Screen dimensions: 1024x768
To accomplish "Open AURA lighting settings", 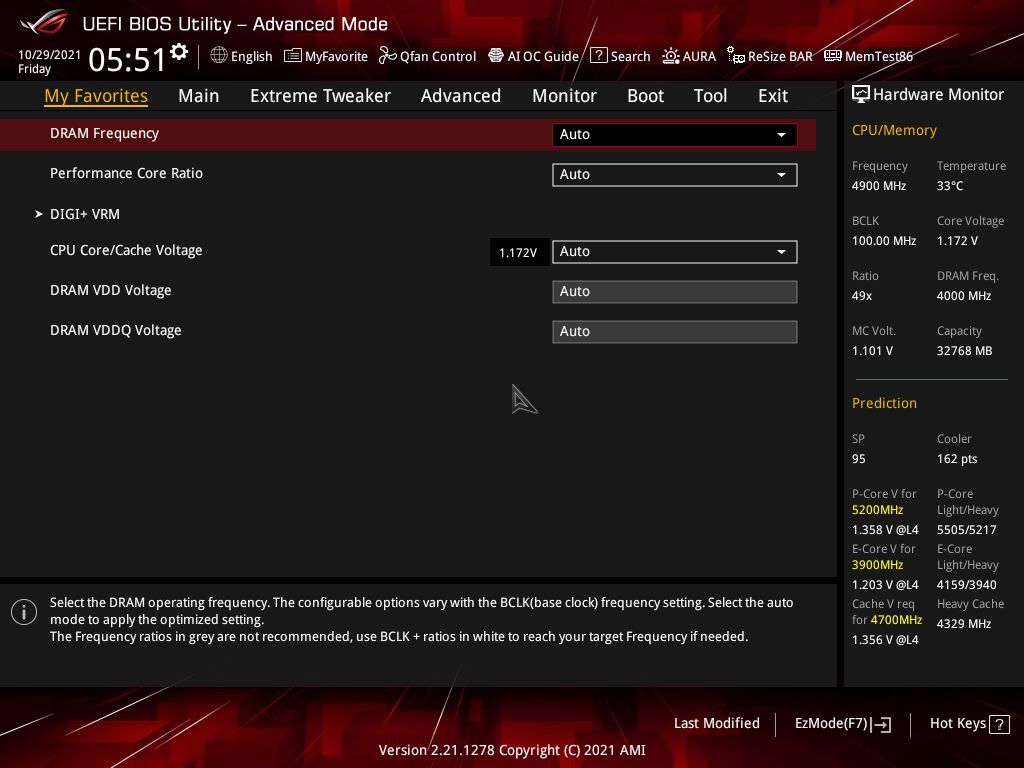I will click(x=689, y=56).
